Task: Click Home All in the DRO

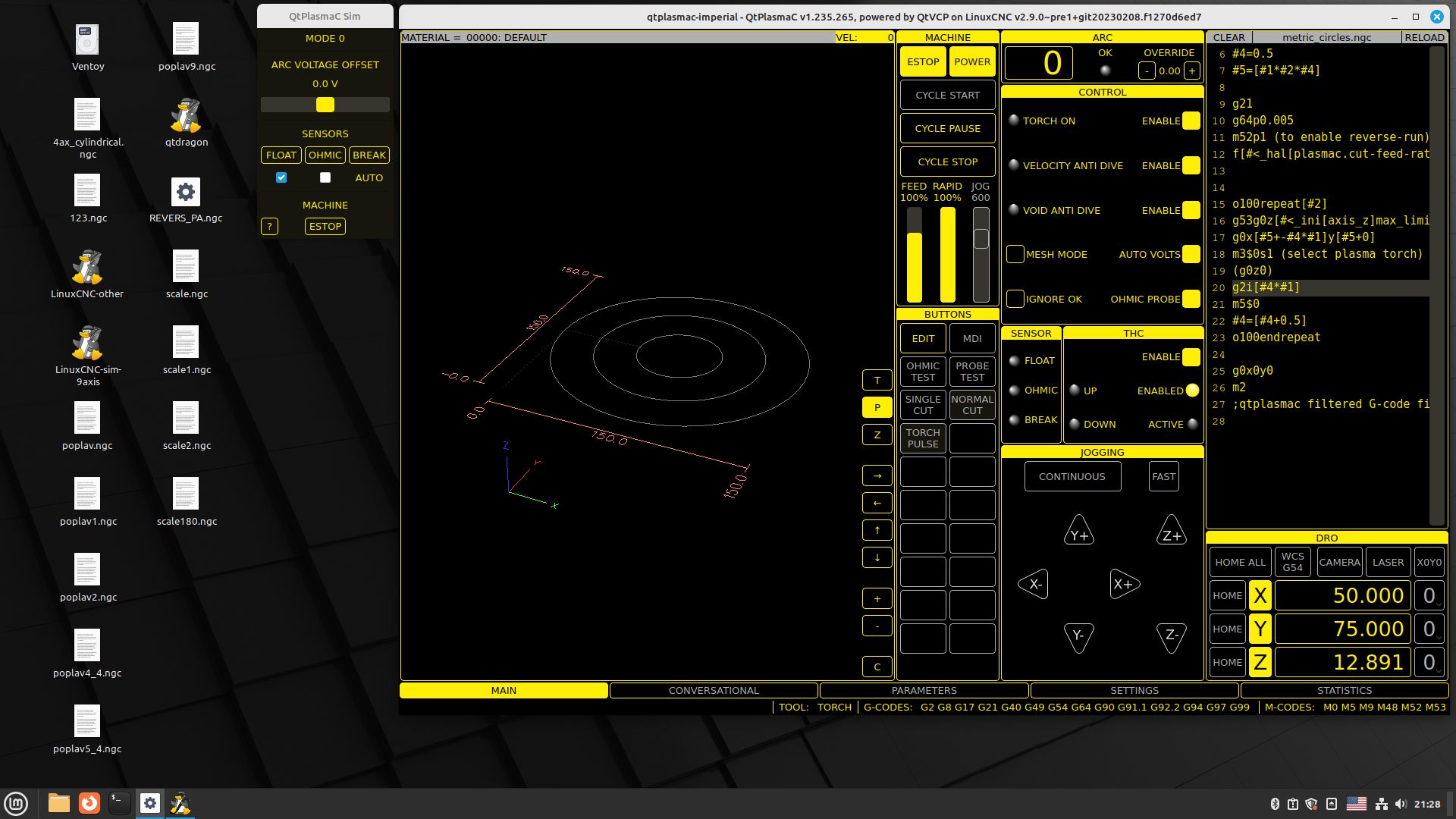Action: pyautogui.click(x=1240, y=562)
